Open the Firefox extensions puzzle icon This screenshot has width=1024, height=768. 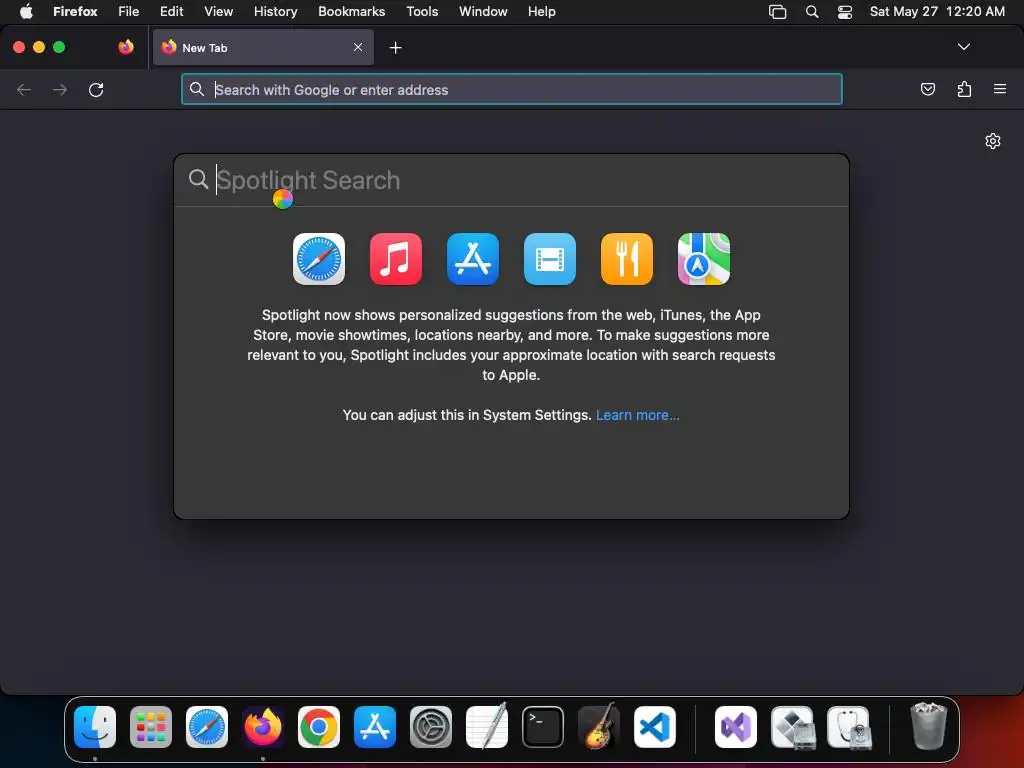point(964,89)
